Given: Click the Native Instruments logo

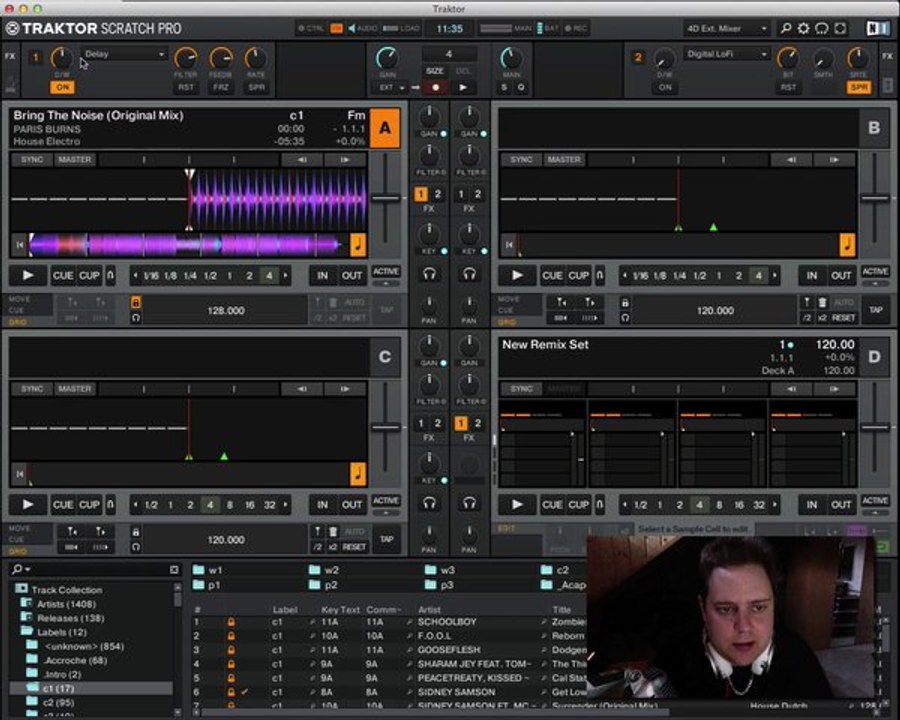Looking at the screenshot, I should click(x=878, y=28).
